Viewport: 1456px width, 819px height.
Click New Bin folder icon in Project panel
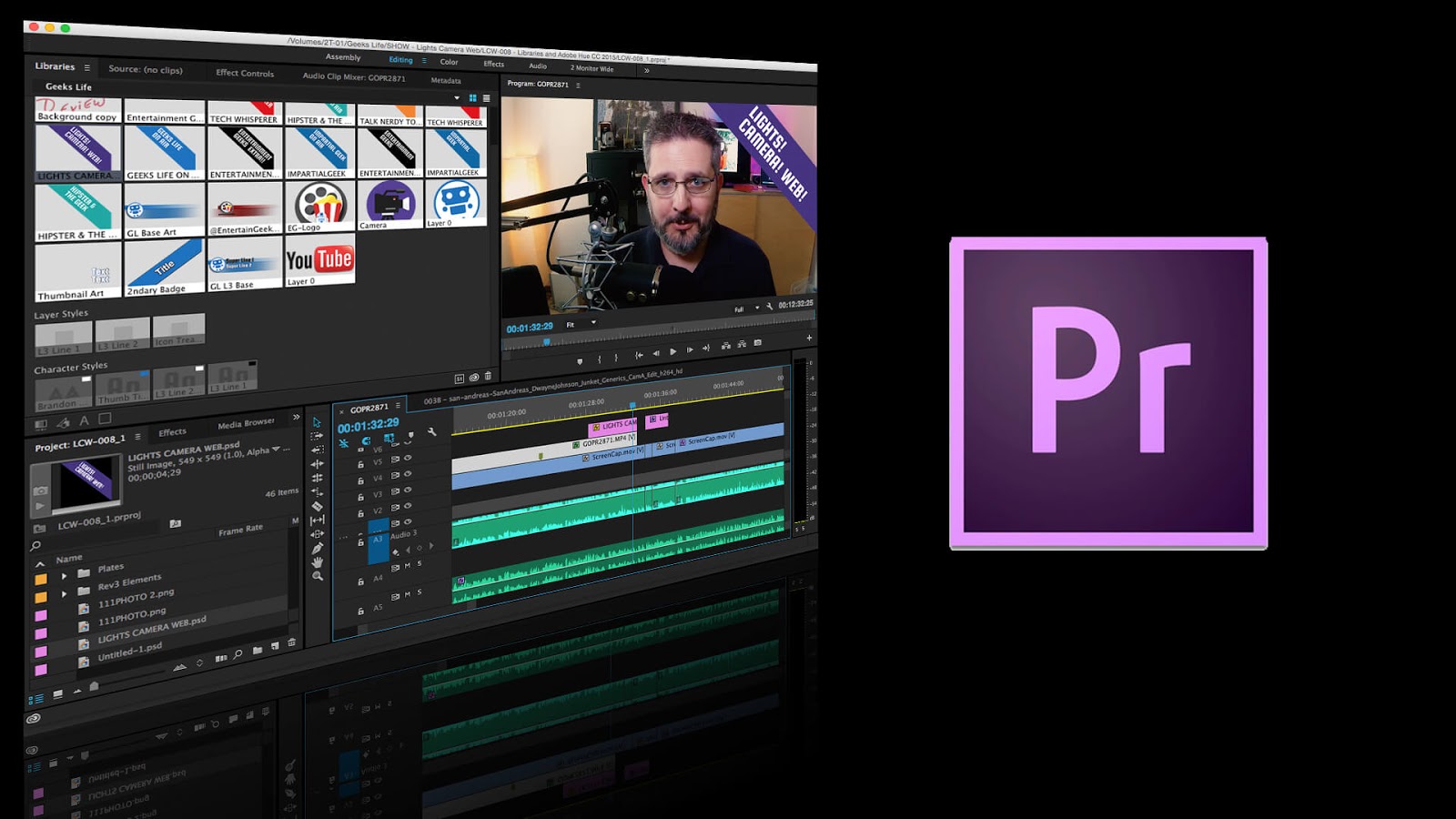[258, 650]
